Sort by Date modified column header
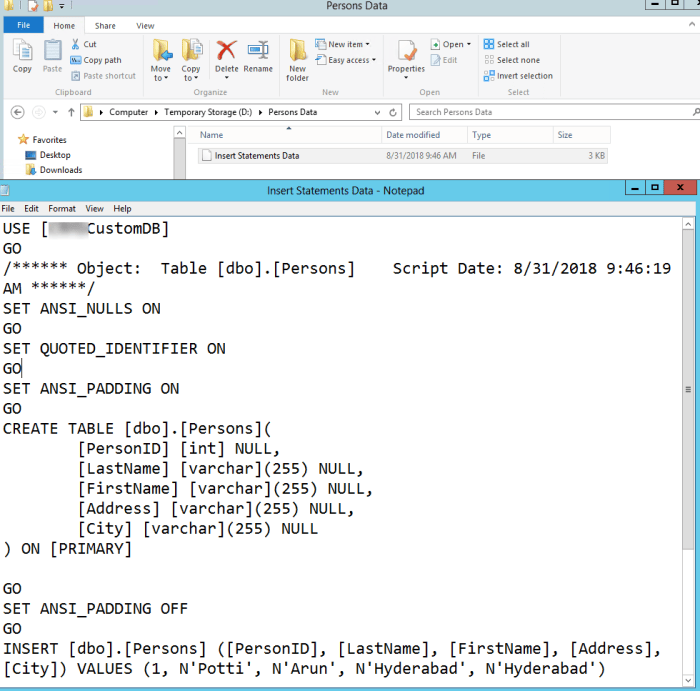Viewport: 700px width, 691px height. pos(424,135)
